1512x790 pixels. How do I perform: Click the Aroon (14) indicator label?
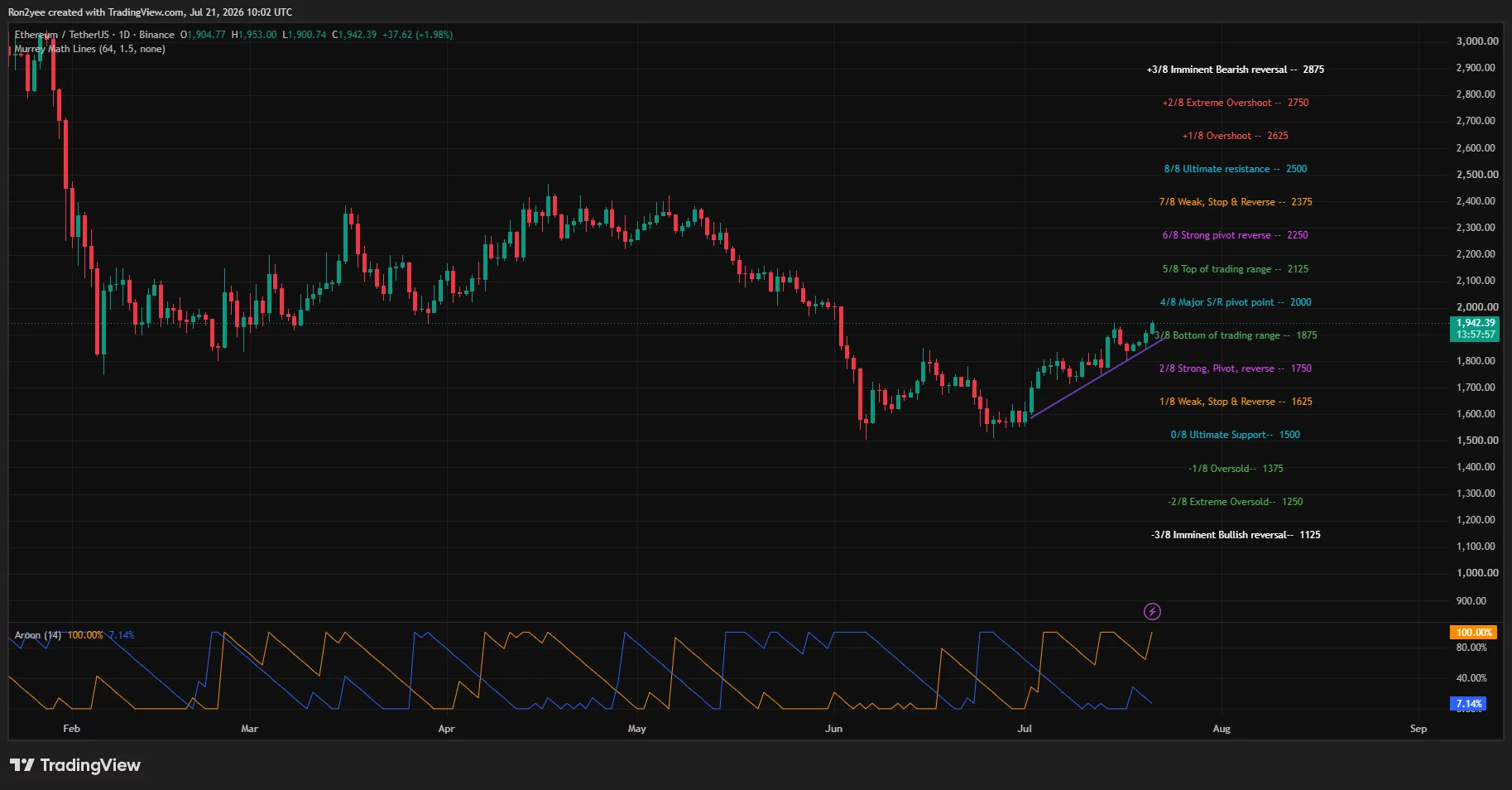point(37,635)
